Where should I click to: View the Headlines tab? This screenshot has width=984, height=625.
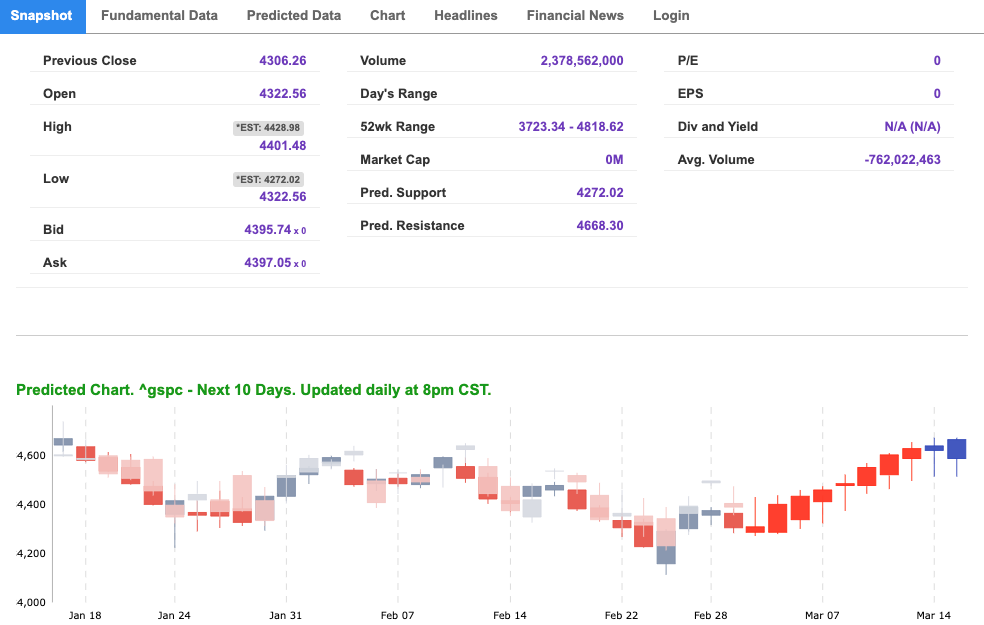coord(466,16)
